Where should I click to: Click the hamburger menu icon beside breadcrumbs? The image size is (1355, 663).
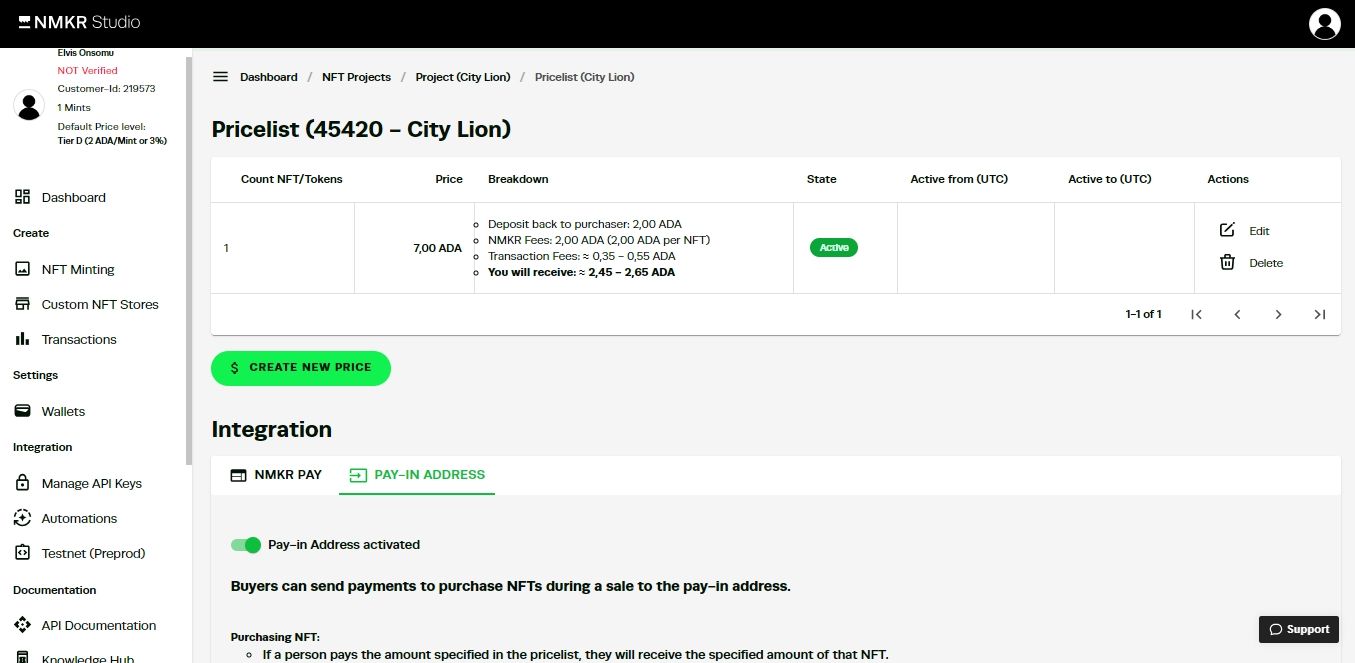click(x=220, y=77)
